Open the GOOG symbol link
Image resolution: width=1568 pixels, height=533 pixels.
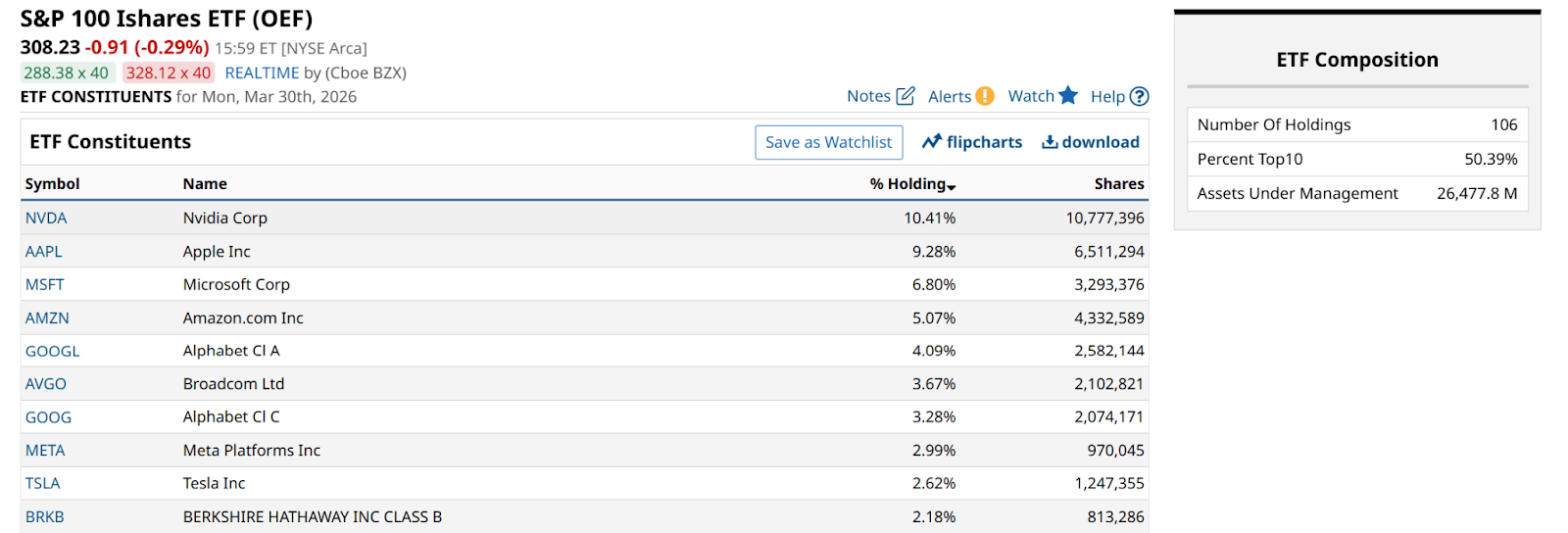point(49,417)
